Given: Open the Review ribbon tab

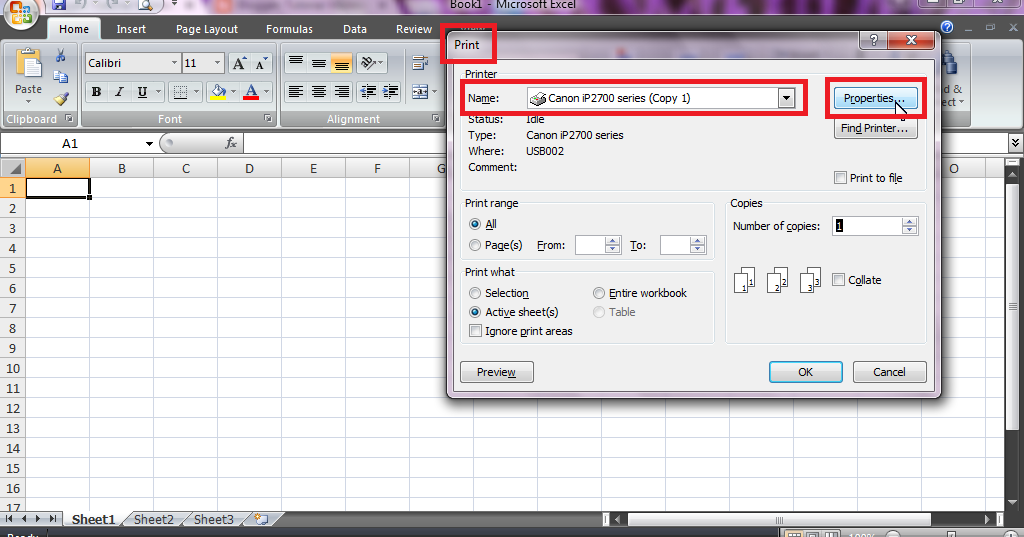Looking at the screenshot, I should 413,29.
